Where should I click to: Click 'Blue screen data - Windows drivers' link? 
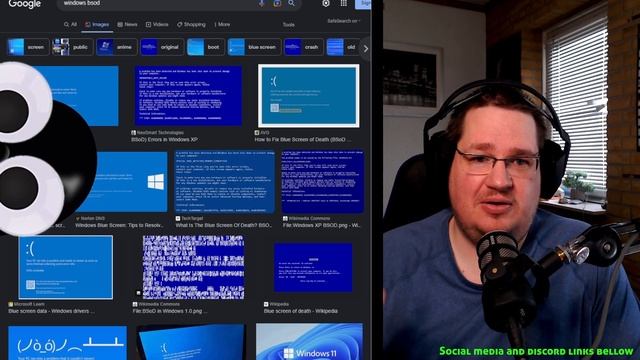pyautogui.click(x=51, y=311)
